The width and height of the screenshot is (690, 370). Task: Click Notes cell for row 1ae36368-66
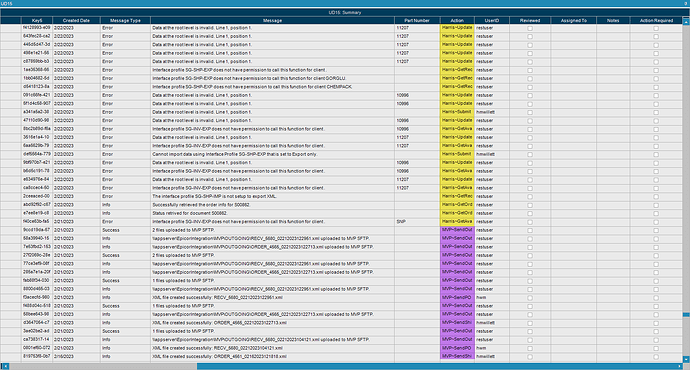point(613,70)
